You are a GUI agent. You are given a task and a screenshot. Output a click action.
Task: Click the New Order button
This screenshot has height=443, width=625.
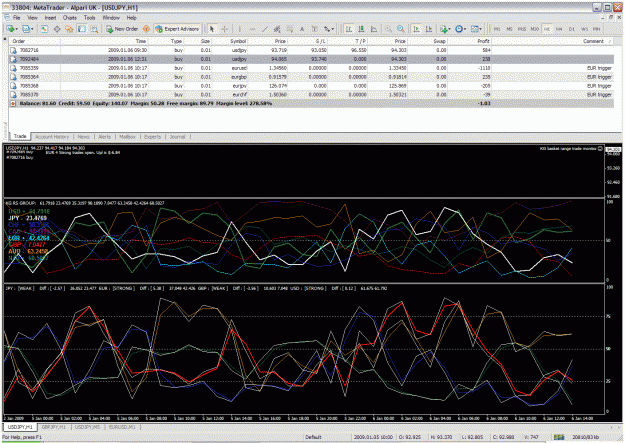pos(122,29)
